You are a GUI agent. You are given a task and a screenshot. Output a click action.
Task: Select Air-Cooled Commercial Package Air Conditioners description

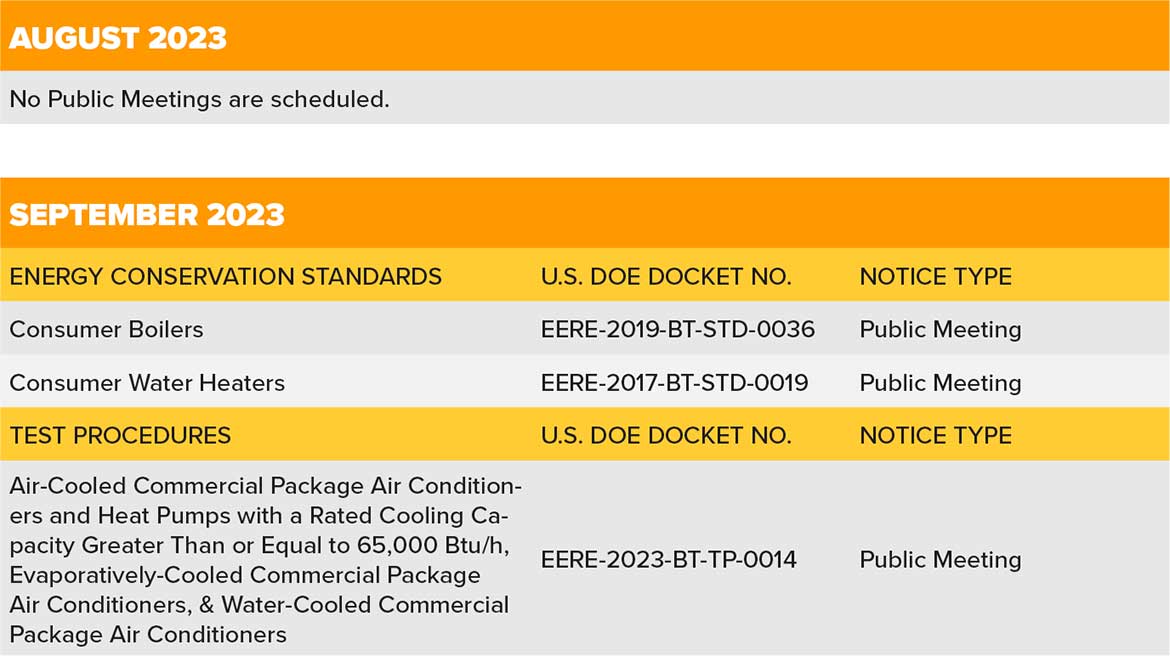tap(266, 560)
